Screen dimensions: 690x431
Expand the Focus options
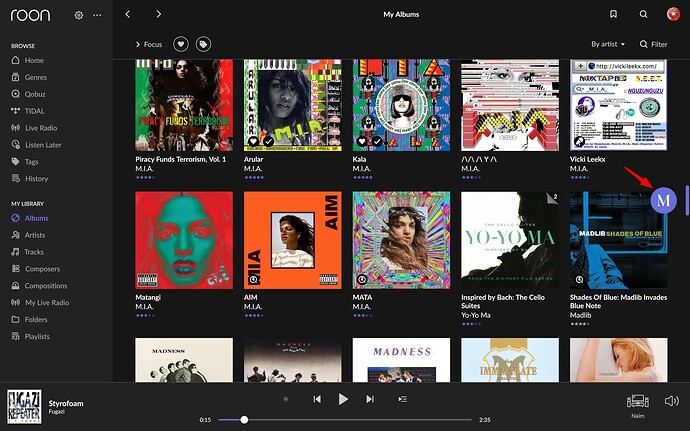click(x=149, y=44)
